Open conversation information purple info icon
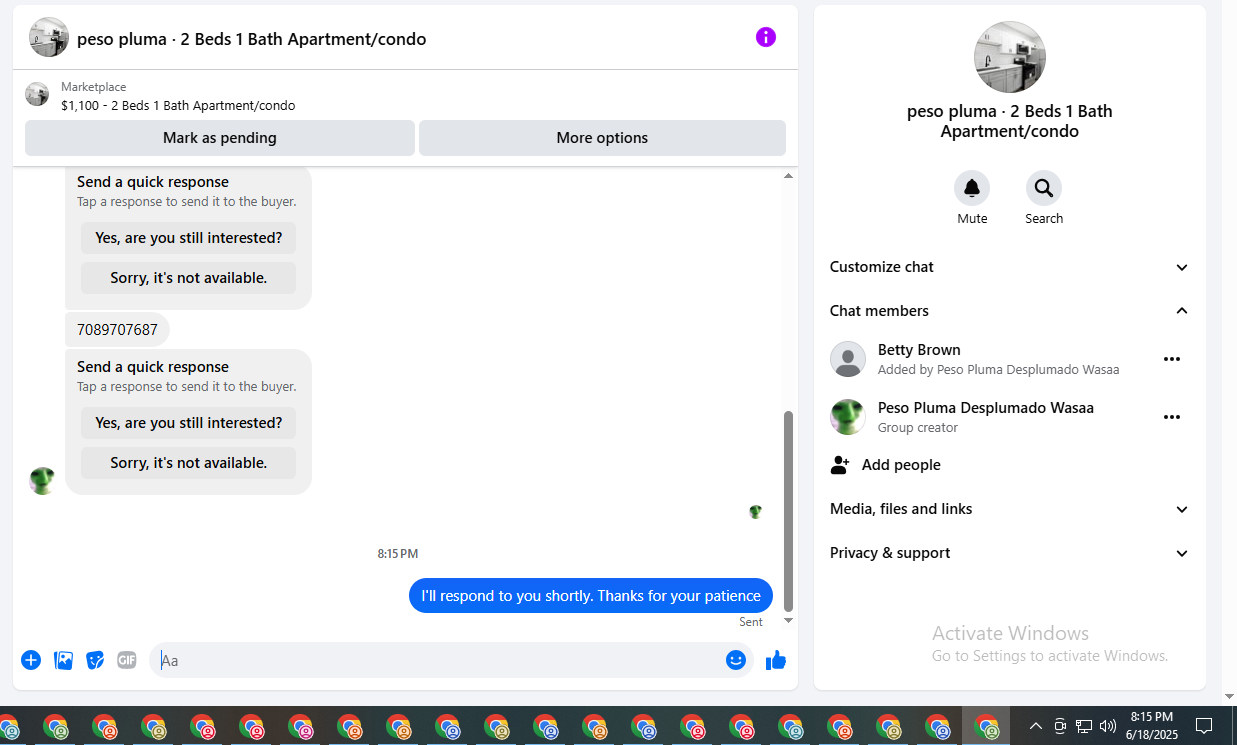Image resolution: width=1237 pixels, height=745 pixels. (766, 38)
